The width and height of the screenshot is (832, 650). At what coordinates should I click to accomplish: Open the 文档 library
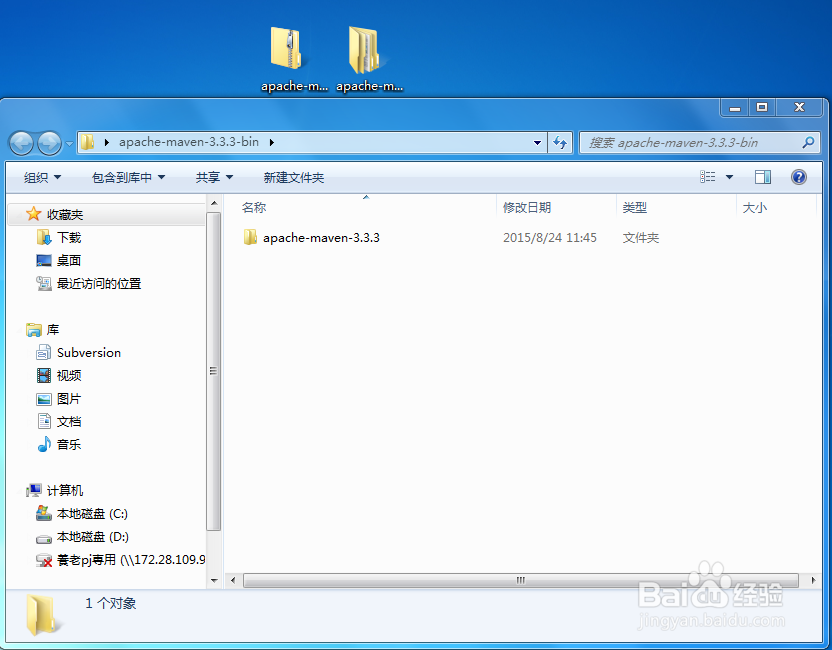click(69, 421)
